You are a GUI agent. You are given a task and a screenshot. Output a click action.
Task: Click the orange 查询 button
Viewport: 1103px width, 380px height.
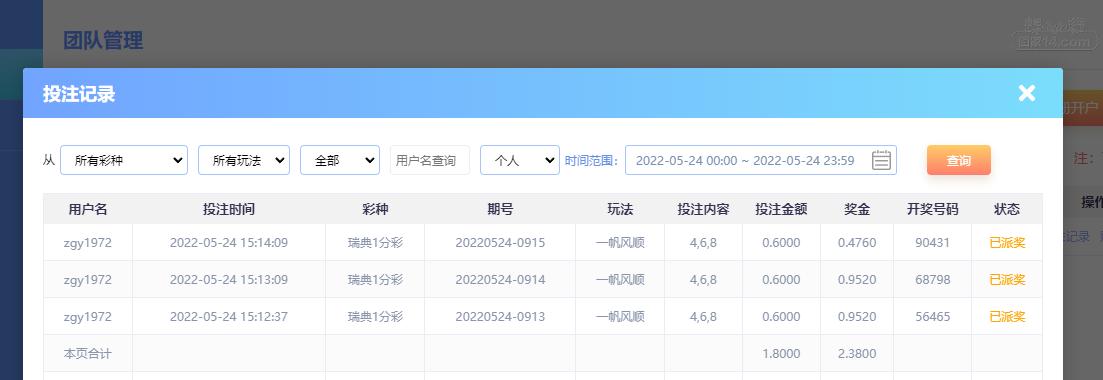[x=959, y=160]
